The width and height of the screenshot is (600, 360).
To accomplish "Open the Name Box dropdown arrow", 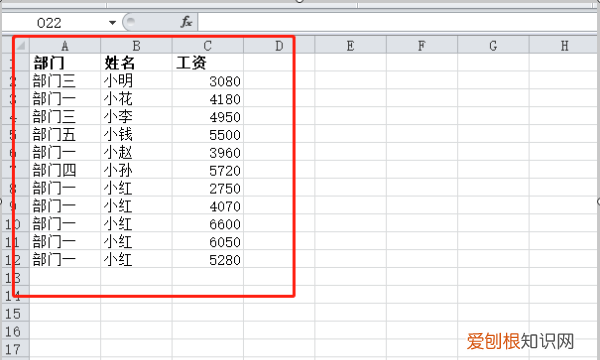I will coord(112,23).
